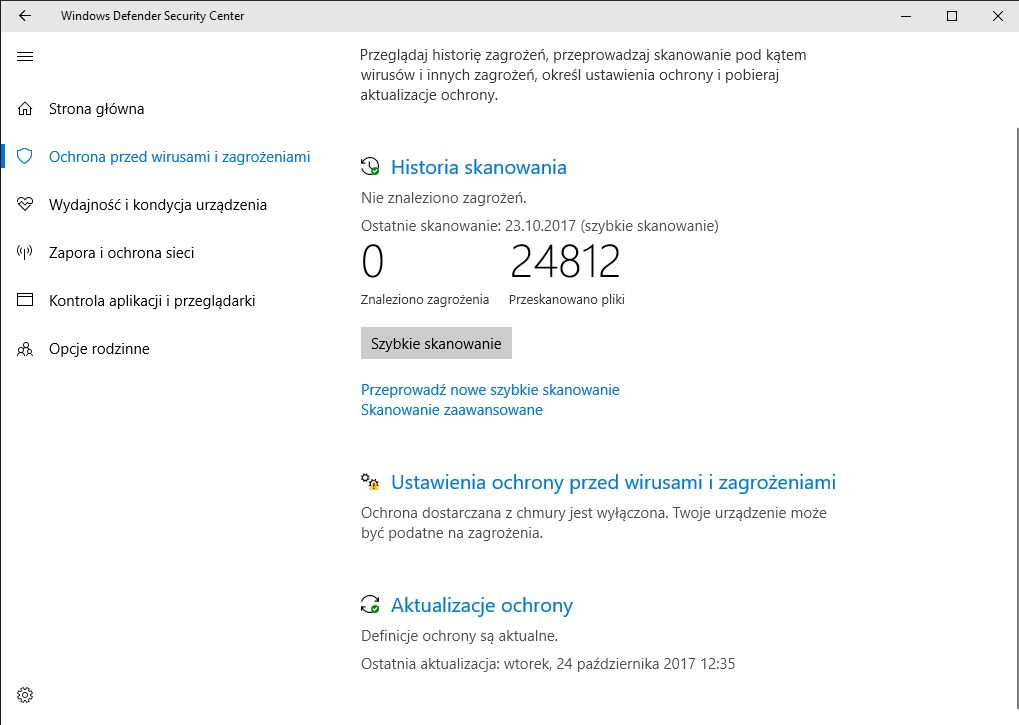The height and width of the screenshot is (725, 1019).
Task: Click the Ostatnia aktualizacja date text
Action: tap(548, 664)
